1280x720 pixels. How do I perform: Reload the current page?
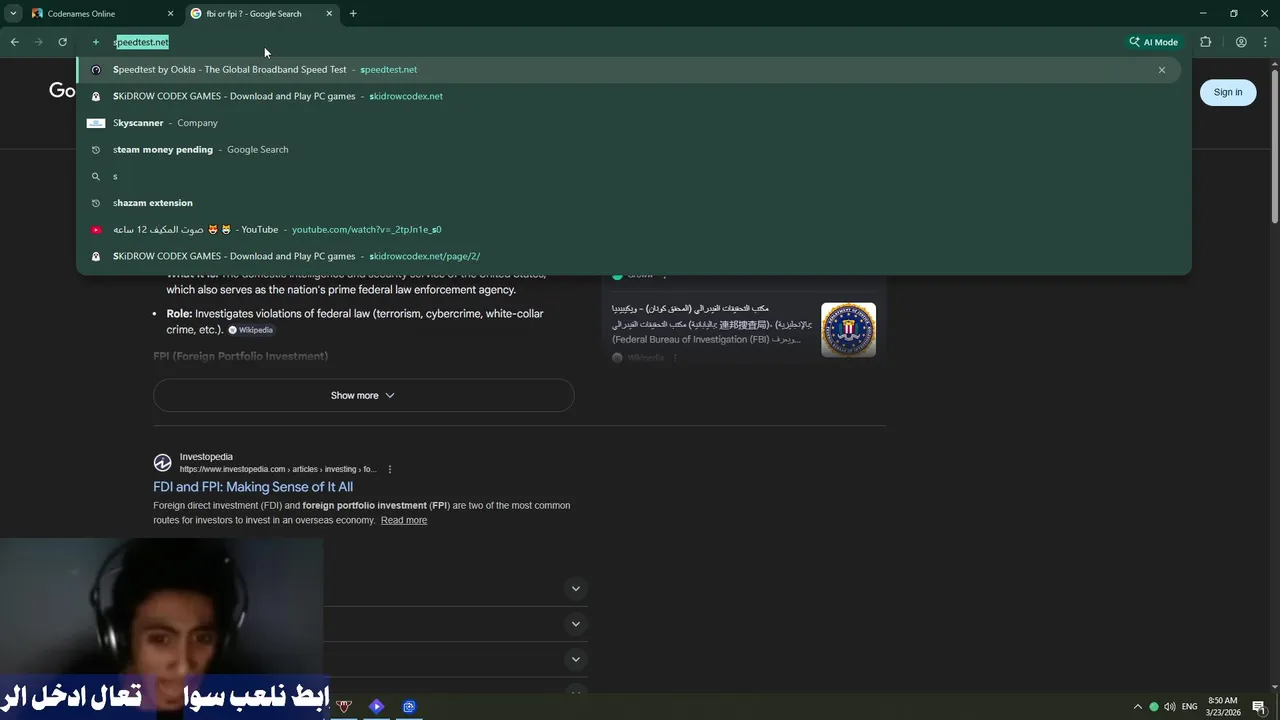(62, 42)
